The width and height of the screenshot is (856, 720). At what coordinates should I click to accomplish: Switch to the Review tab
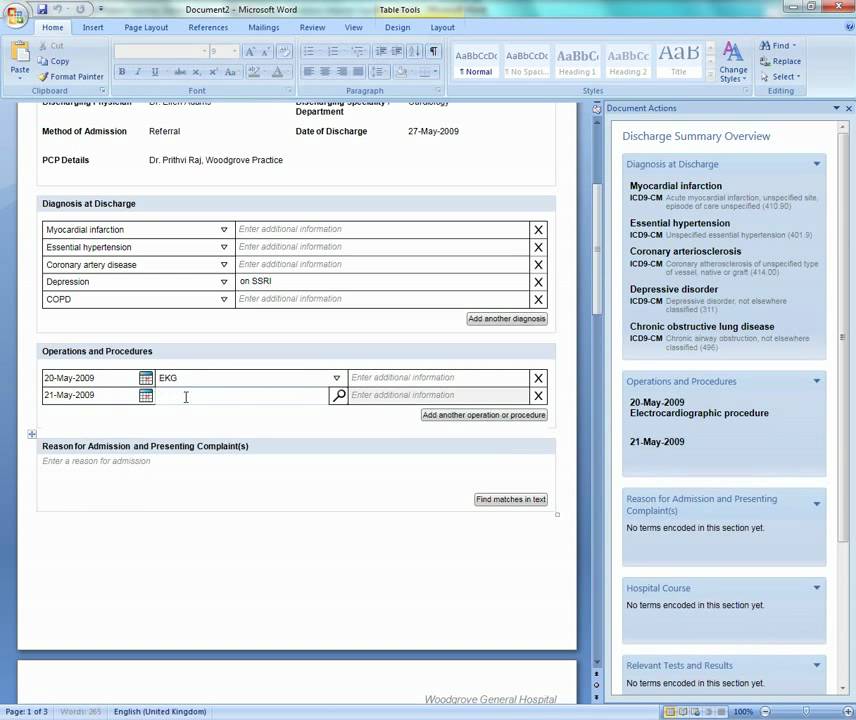tap(312, 27)
